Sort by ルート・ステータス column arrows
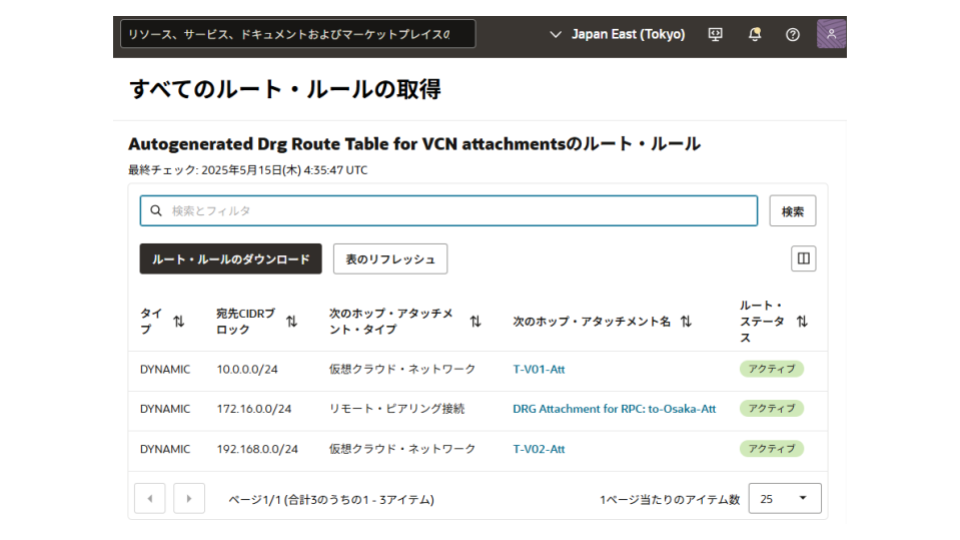The width and height of the screenshot is (960, 540). tap(802, 321)
